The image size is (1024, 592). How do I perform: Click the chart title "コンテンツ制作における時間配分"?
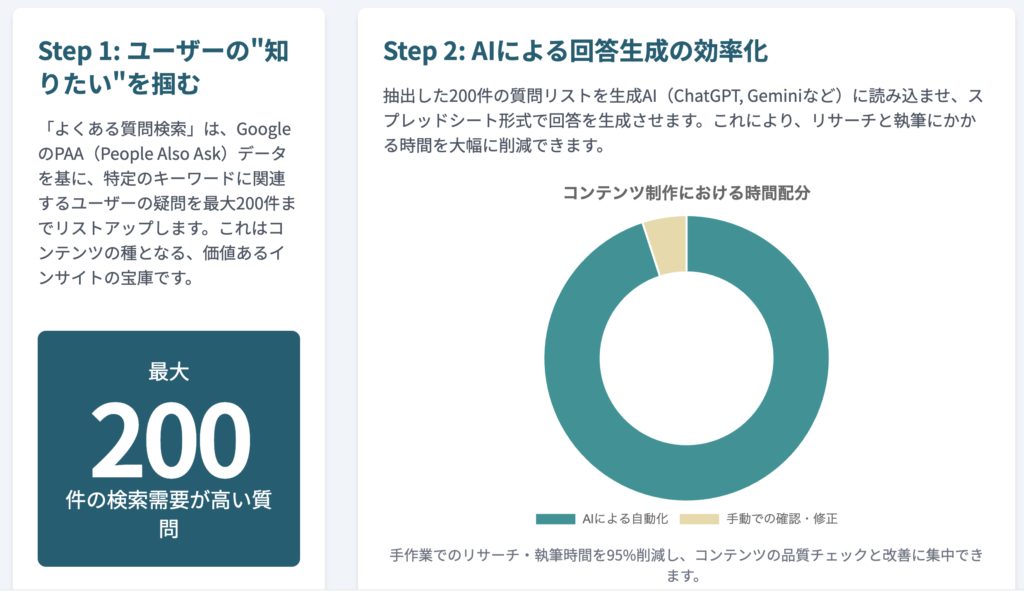686,192
